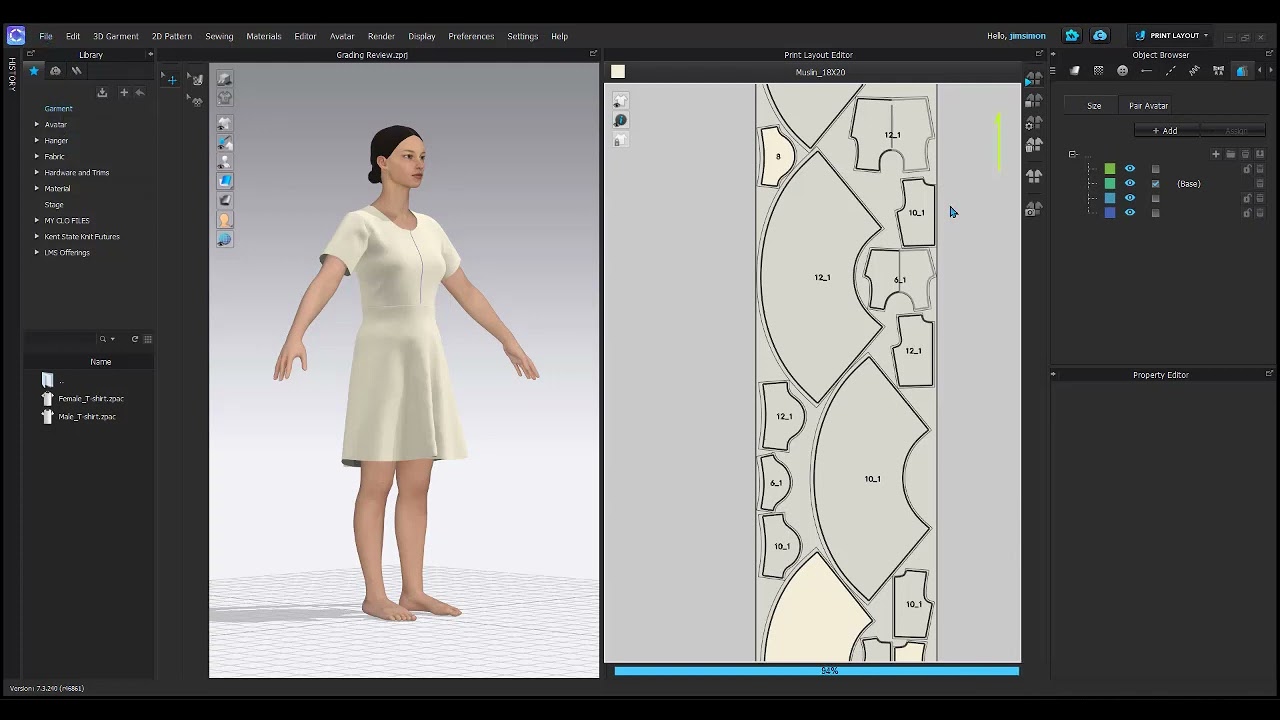Click the Add size button
The height and width of the screenshot is (720, 1280).
[1166, 131]
